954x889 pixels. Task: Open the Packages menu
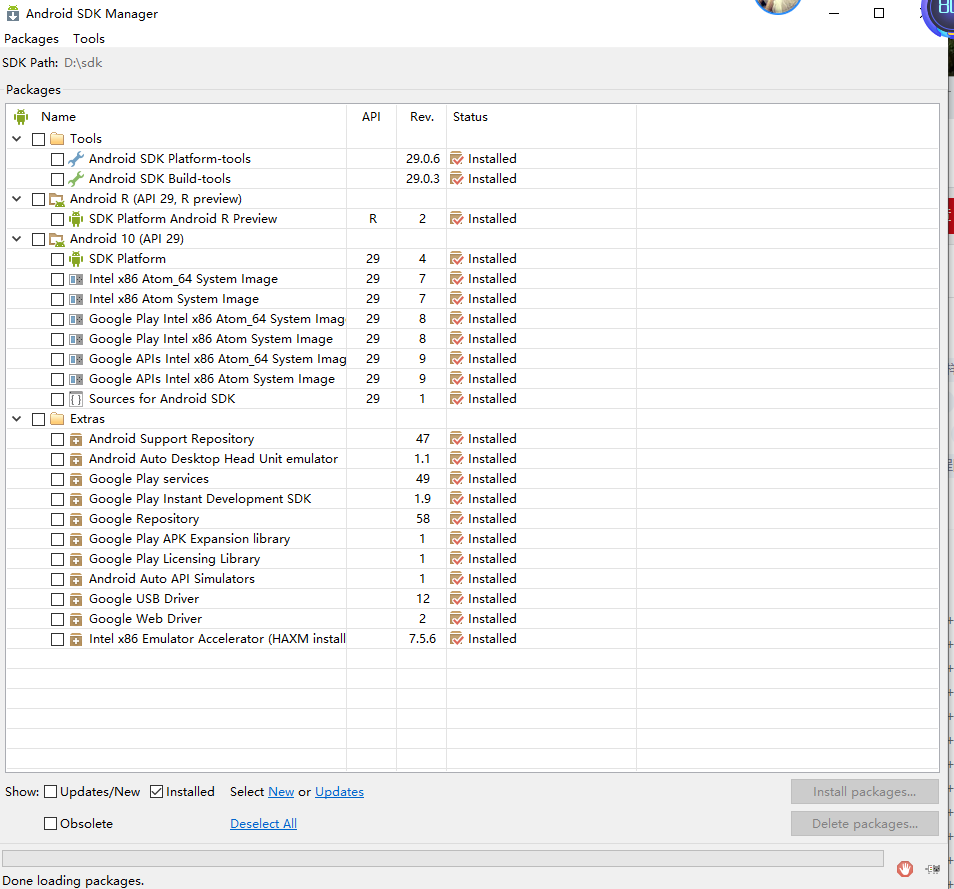32,39
